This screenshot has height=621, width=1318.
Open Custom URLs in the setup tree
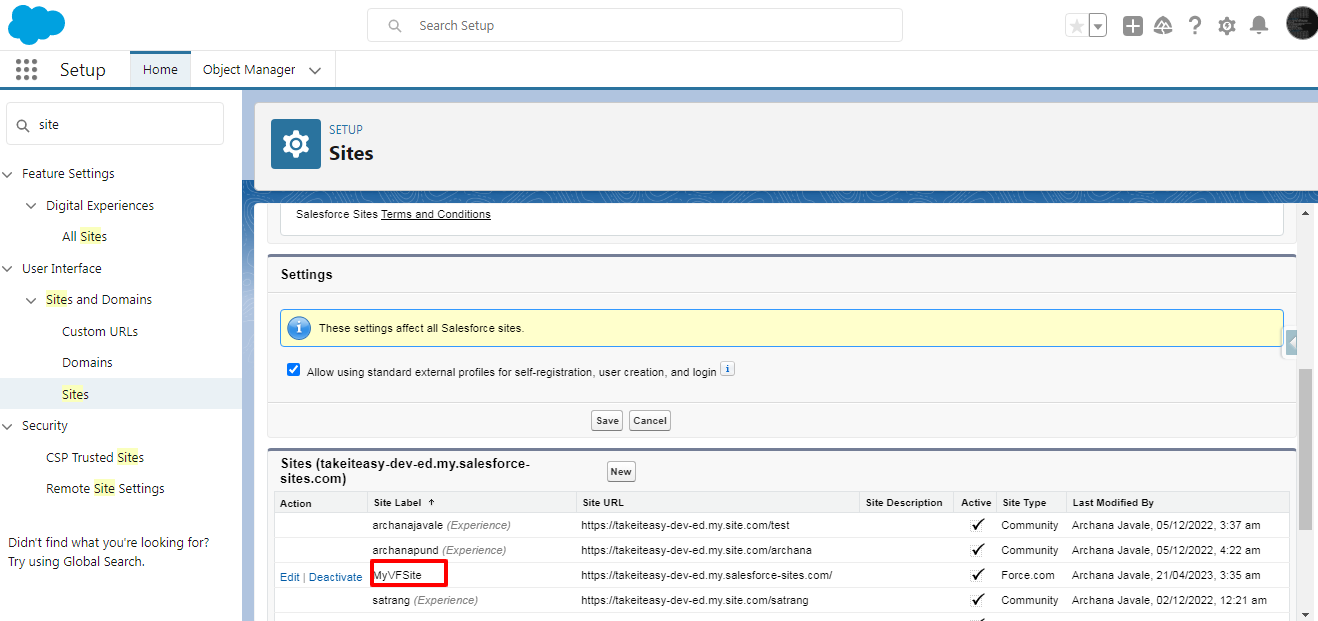point(100,331)
